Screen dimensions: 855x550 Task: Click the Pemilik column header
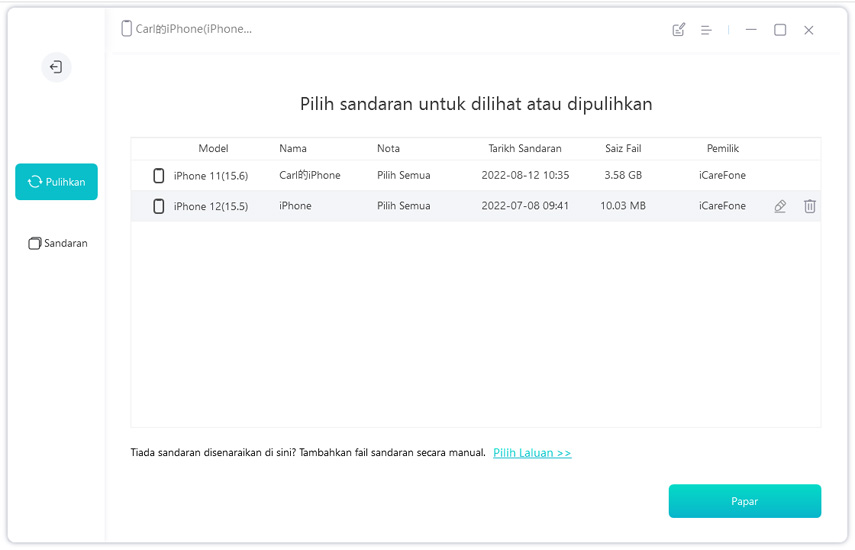(722, 149)
